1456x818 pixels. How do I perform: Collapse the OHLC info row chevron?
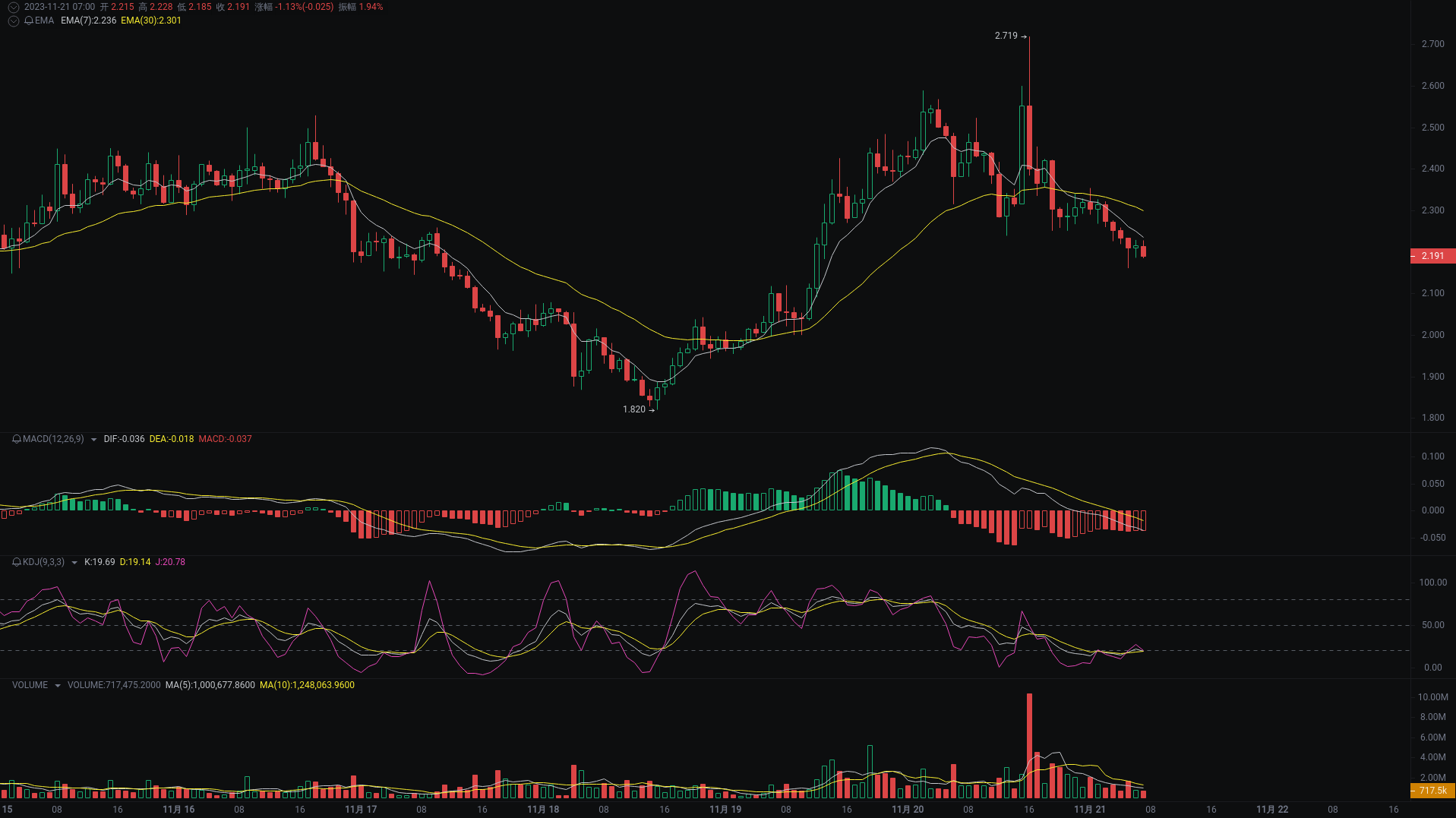13,7
